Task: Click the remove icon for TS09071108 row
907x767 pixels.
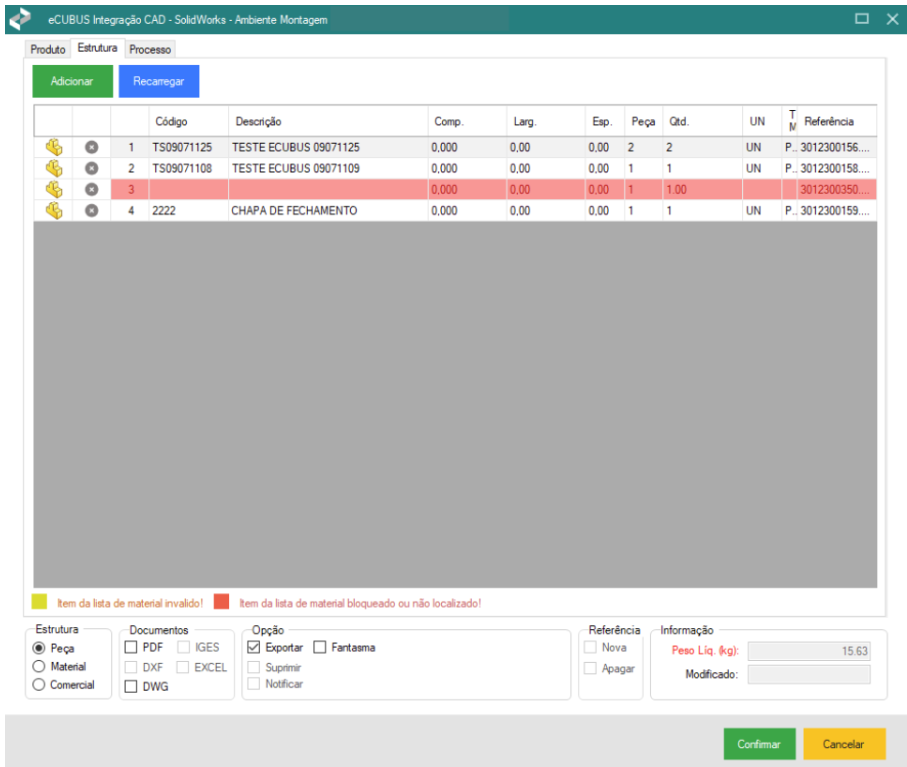Action: pos(91,168)
